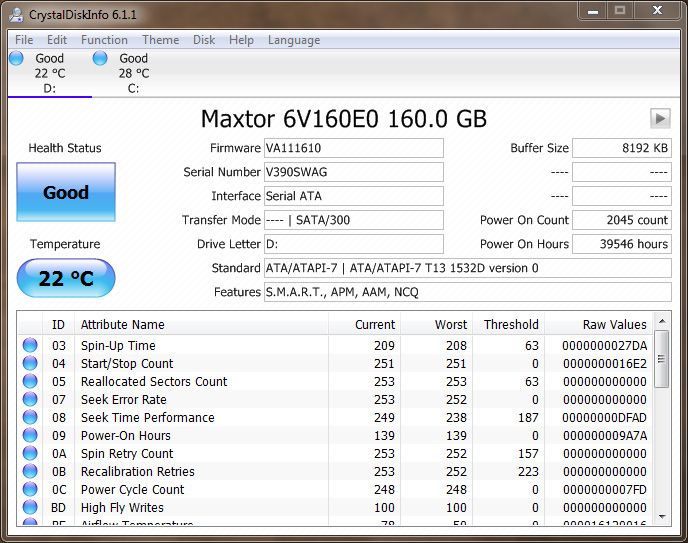Click the Buffer Size field 8192 KB

coord(622,148)
